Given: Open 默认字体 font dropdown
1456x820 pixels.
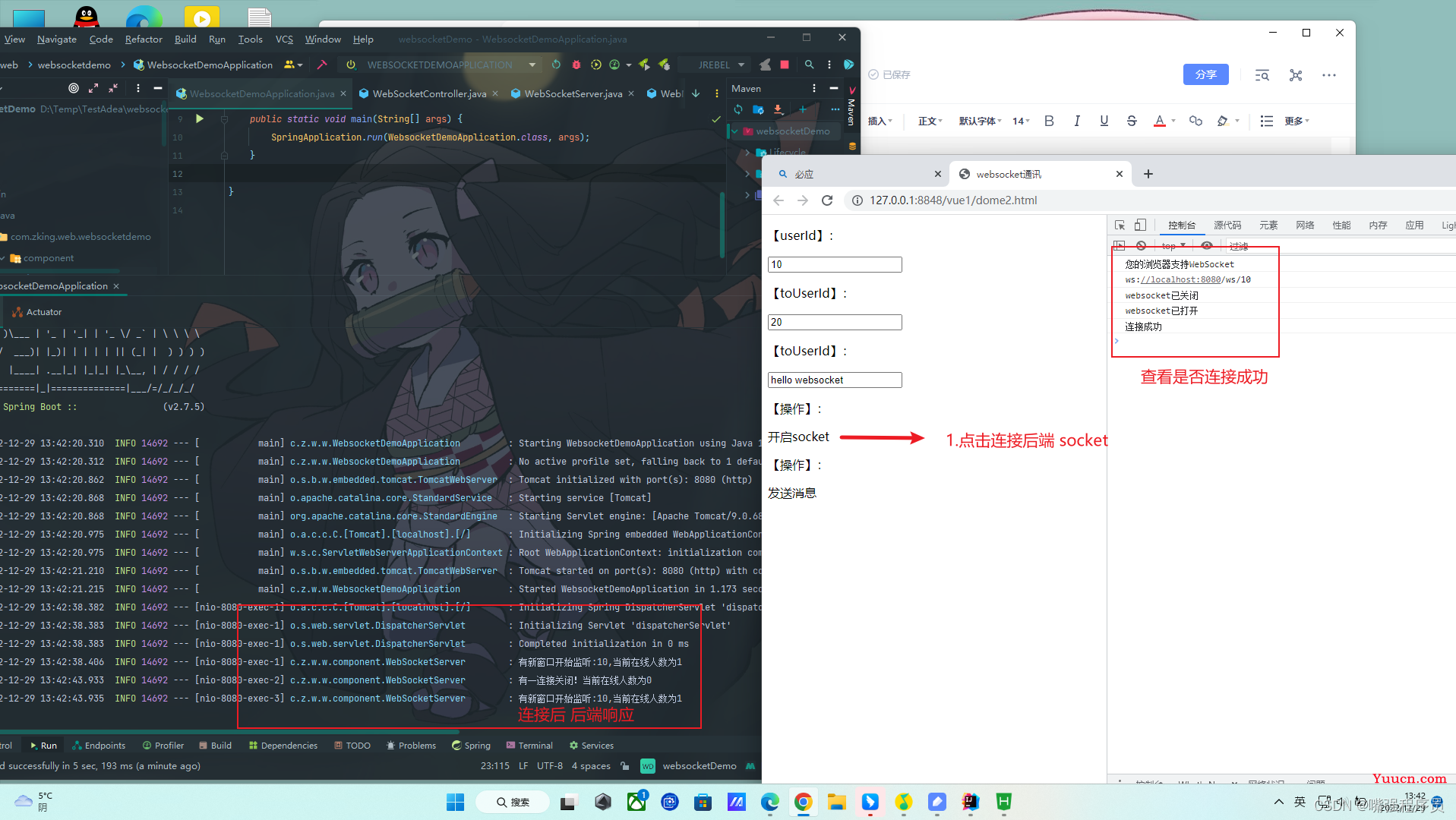Looking at the screenshot, I should coord(980,121).
